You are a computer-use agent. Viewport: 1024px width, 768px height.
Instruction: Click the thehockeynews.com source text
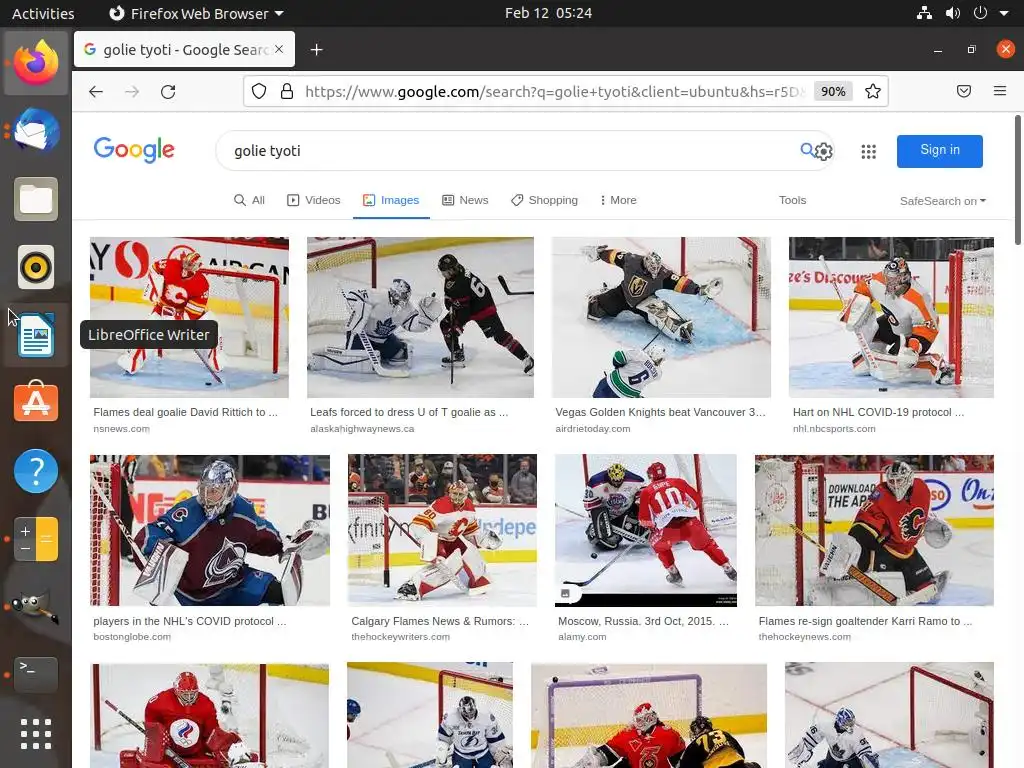click(805, 637)
